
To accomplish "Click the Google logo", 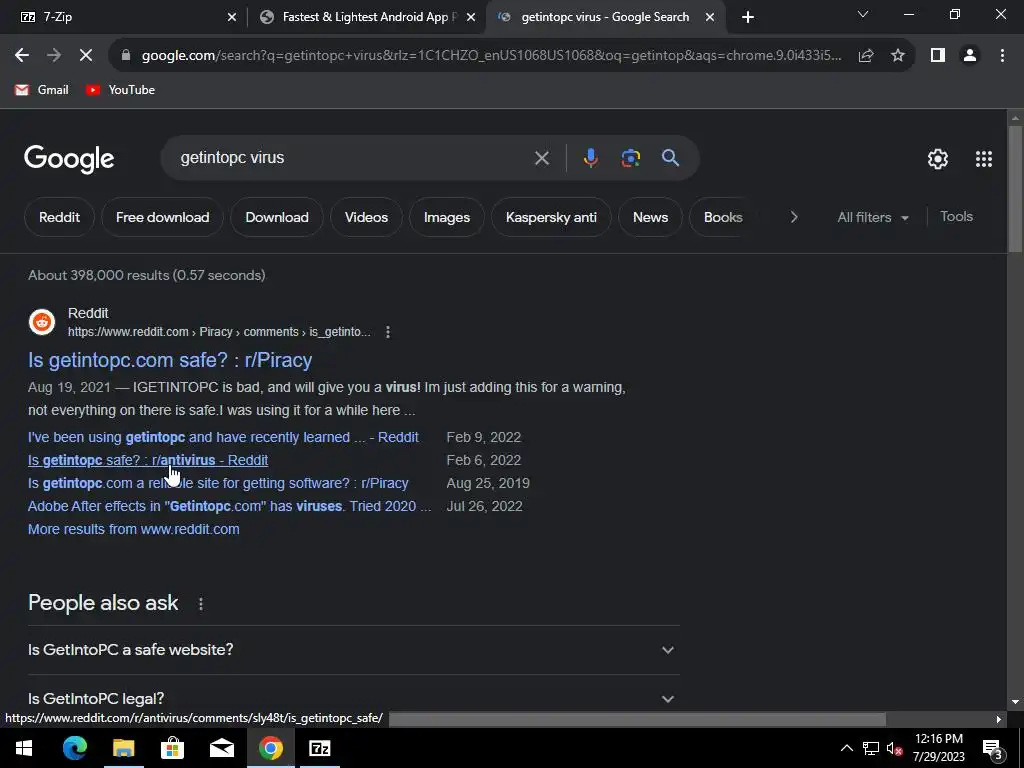I will (69, 159).
